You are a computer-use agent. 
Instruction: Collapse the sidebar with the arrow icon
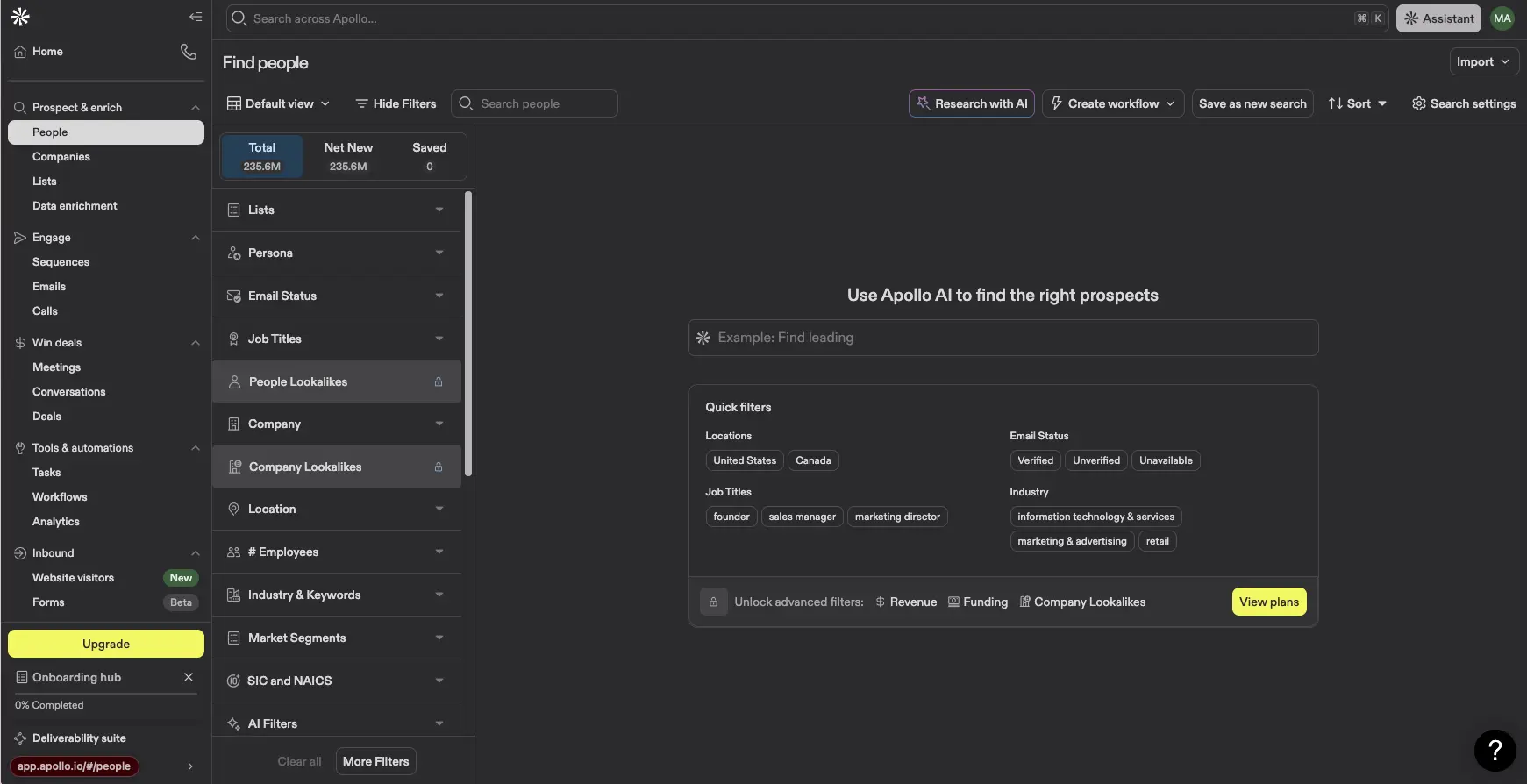click(x=196, y=17)
